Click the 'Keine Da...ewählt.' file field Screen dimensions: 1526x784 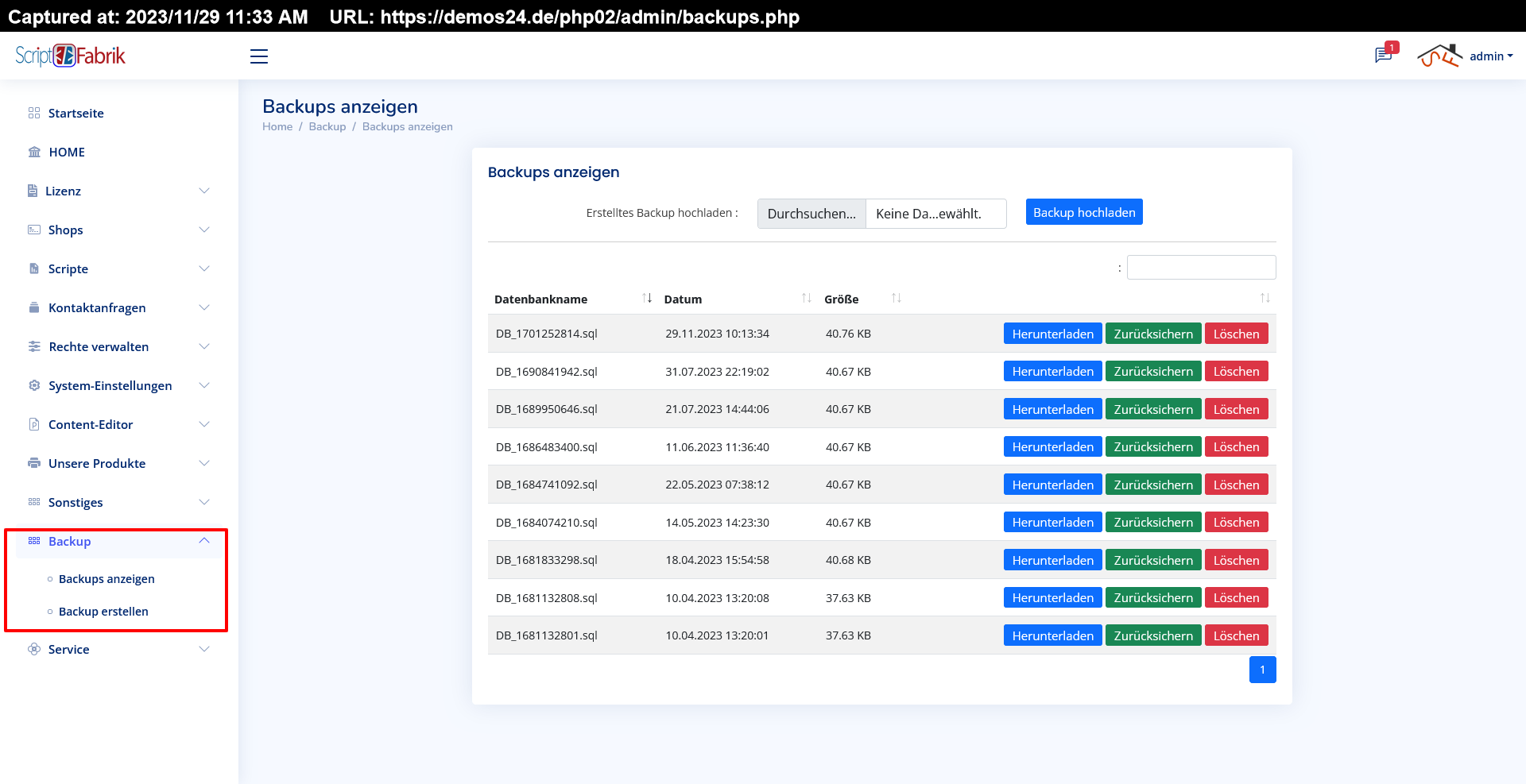(935, 214)
